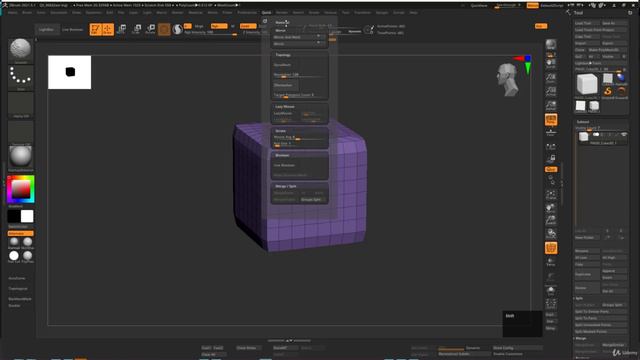Click the color picker square
This screenshot has height=360, width=640.
tap(21, 189)
